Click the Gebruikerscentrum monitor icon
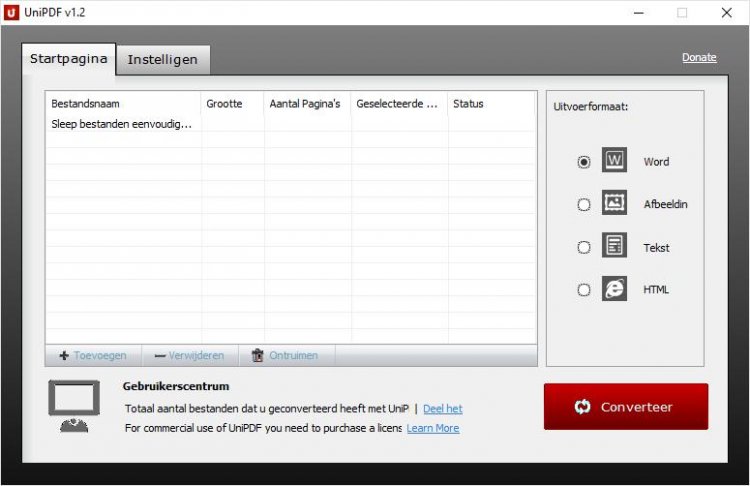The image size is (750, 486). 74,406
